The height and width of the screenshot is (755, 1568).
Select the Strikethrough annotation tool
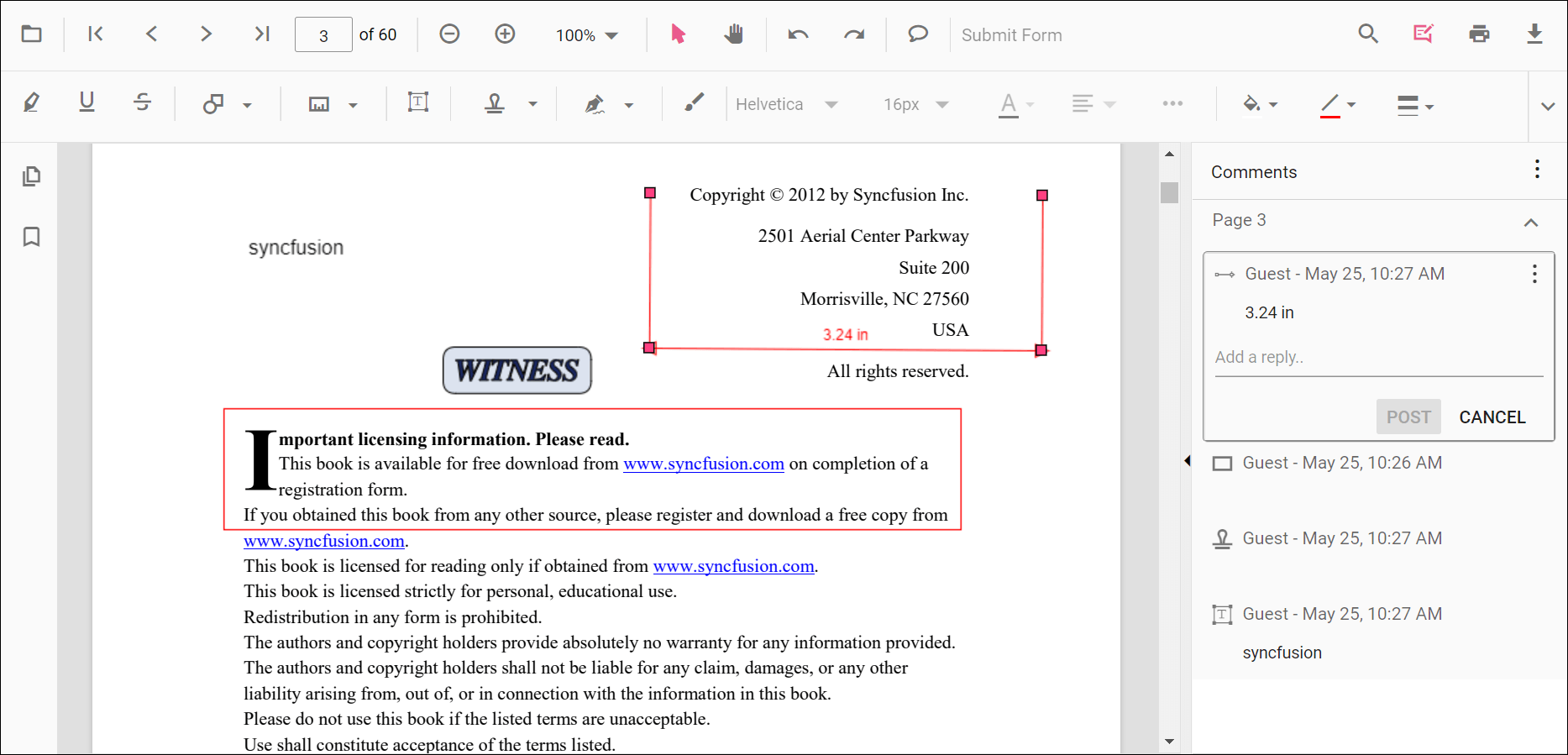[143, 102]
